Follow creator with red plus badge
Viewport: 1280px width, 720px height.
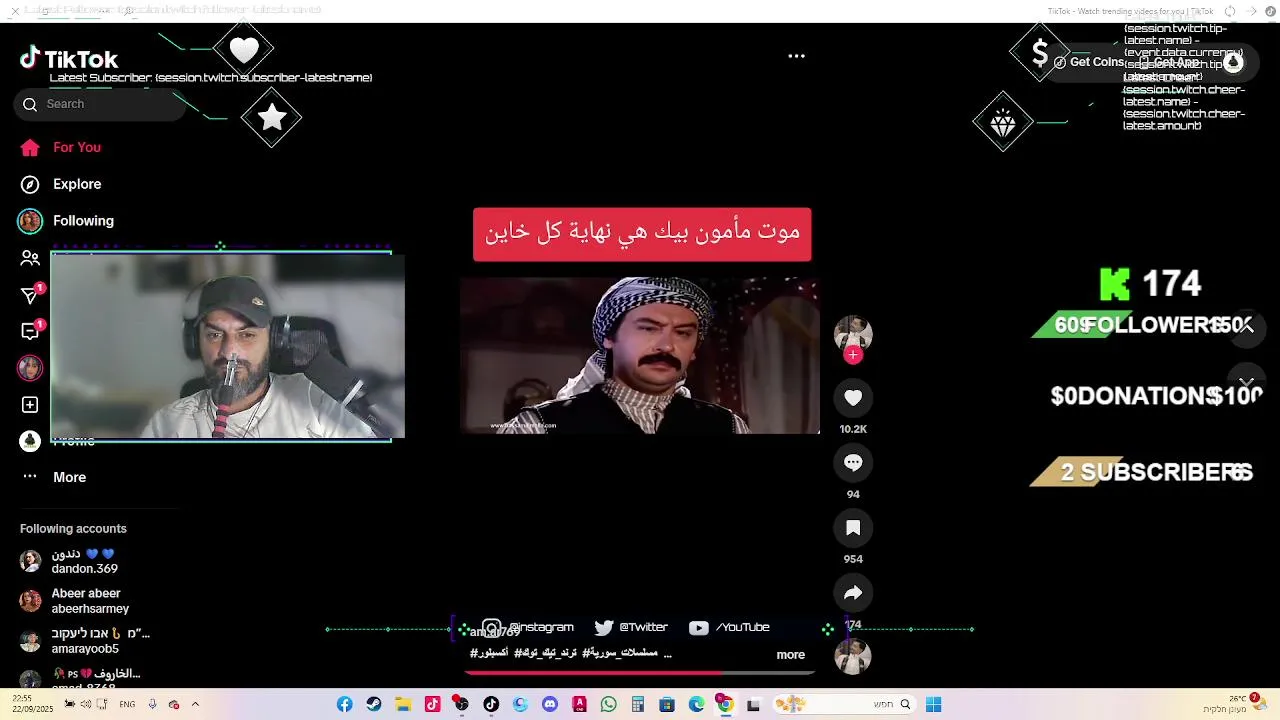pyautogui.click(x=853, y=355)
